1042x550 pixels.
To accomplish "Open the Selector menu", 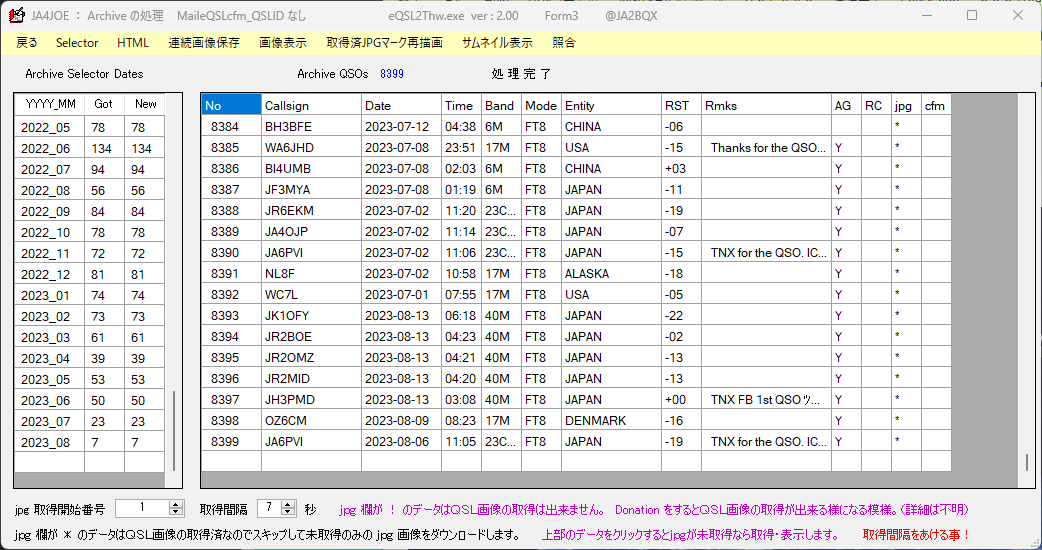I will click(77, 43).
